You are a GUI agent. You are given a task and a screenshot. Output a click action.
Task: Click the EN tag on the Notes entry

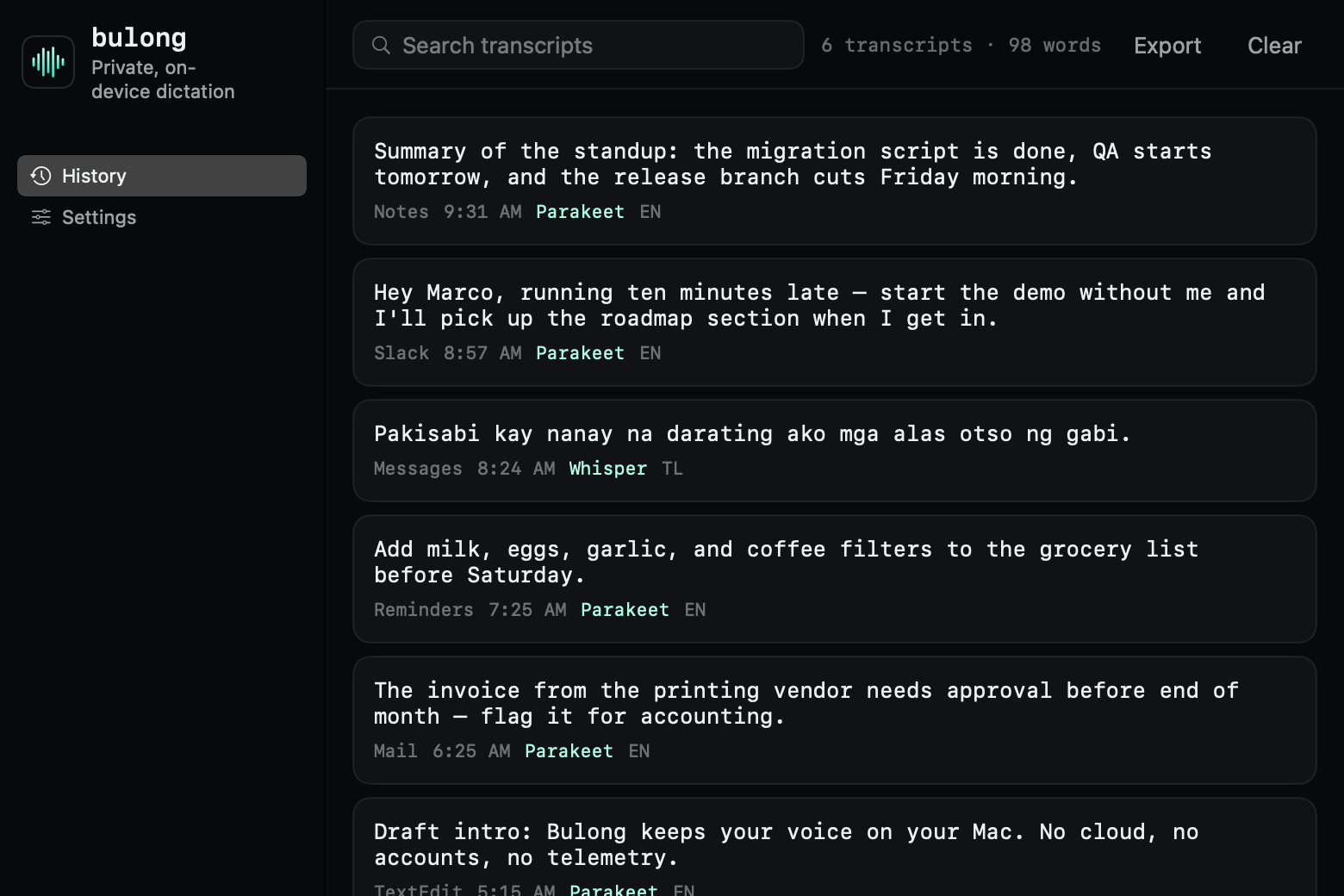point(650,212)
